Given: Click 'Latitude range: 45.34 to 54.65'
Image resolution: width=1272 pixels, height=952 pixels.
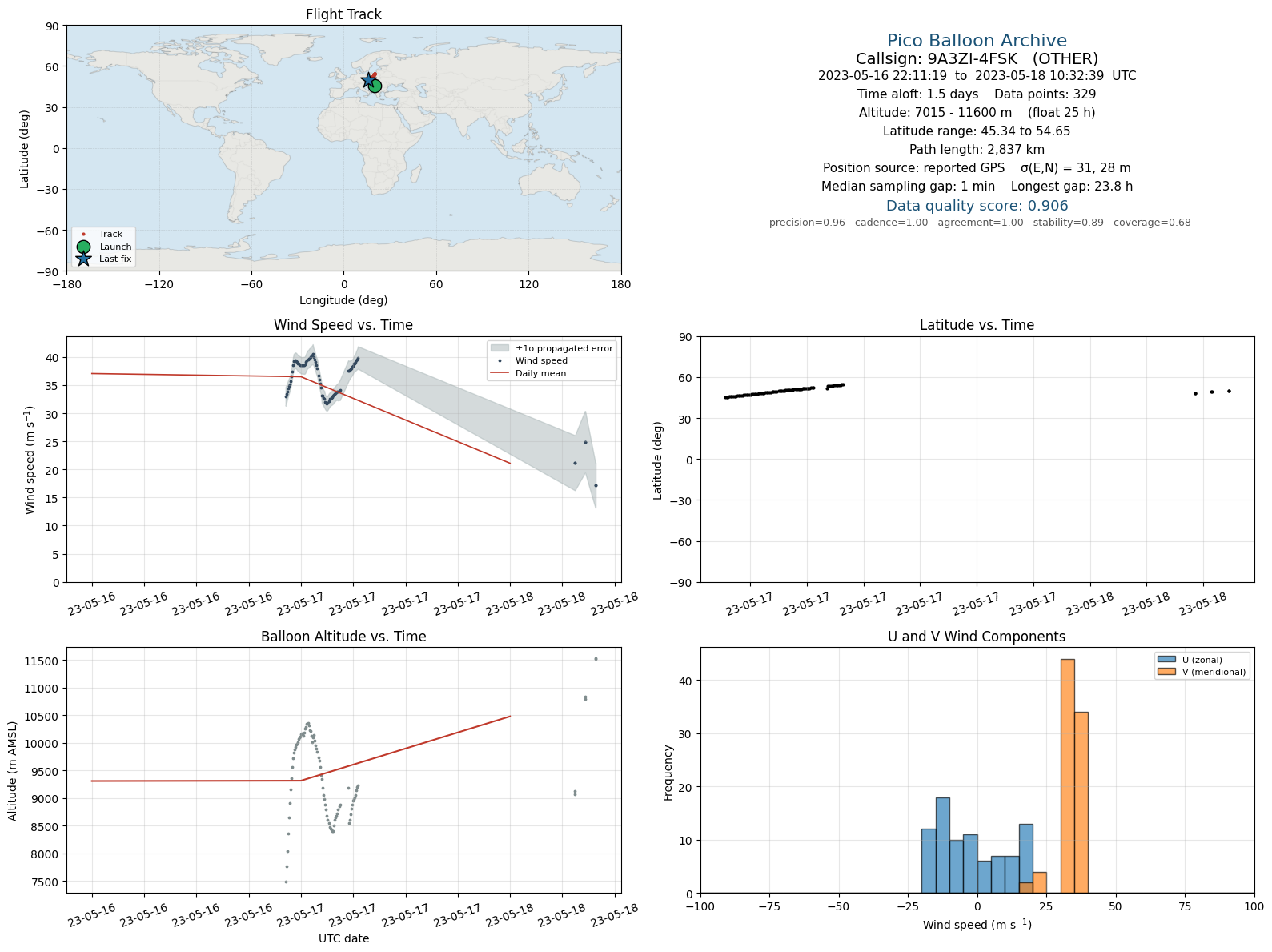Looking at the screenshot, I should point(977,131).
